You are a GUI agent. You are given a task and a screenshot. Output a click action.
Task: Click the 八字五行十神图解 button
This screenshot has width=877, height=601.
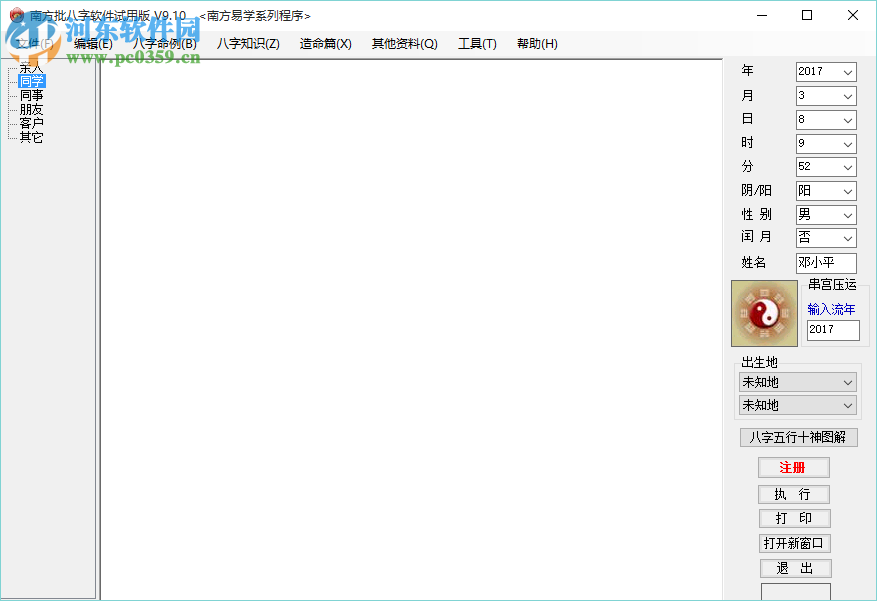[799, 437]
